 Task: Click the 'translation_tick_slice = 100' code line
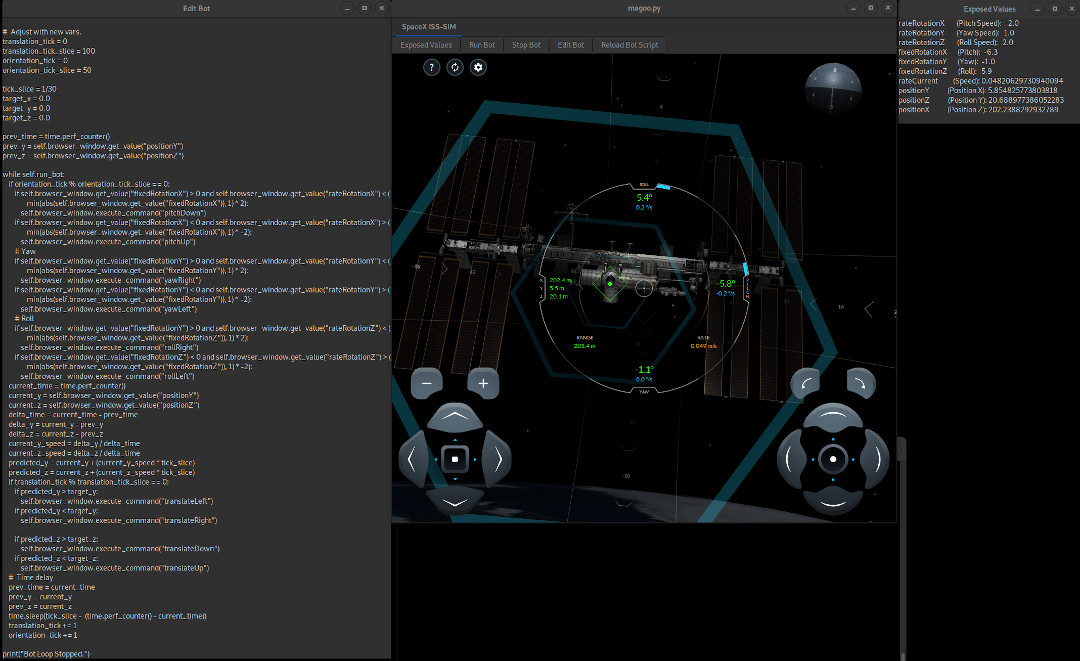click(49, 51)
